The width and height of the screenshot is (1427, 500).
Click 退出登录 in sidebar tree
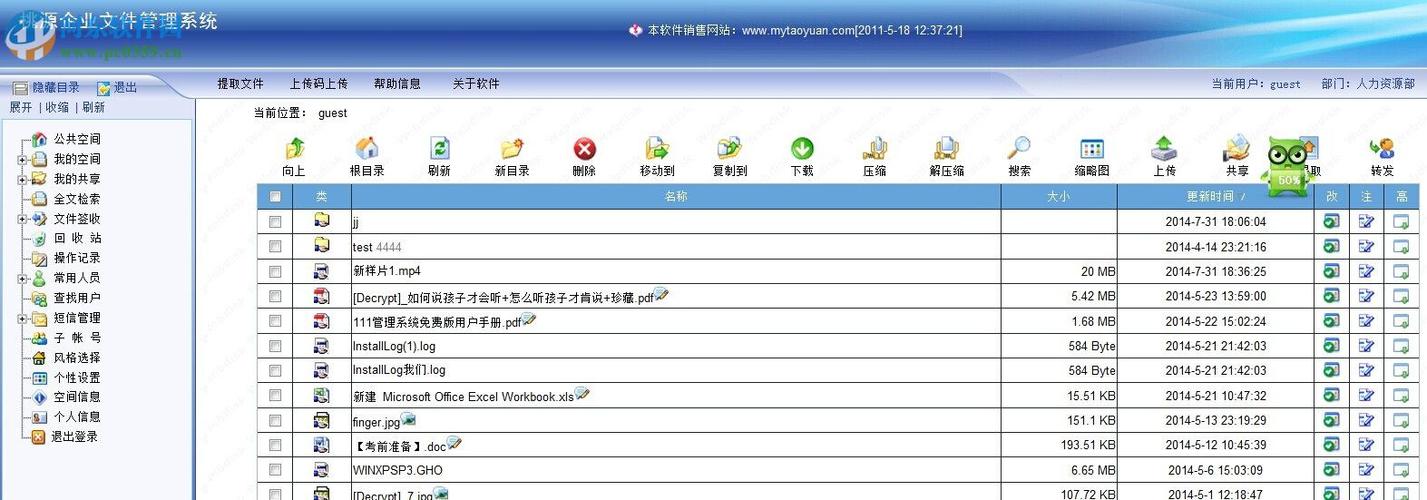[x=74, y=437]
